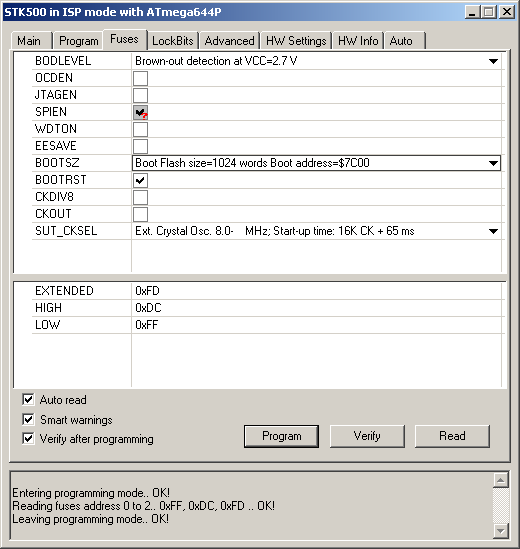Uncheck Verify after programming
Viewport: 520px width, 549px height.
point(28,438)
